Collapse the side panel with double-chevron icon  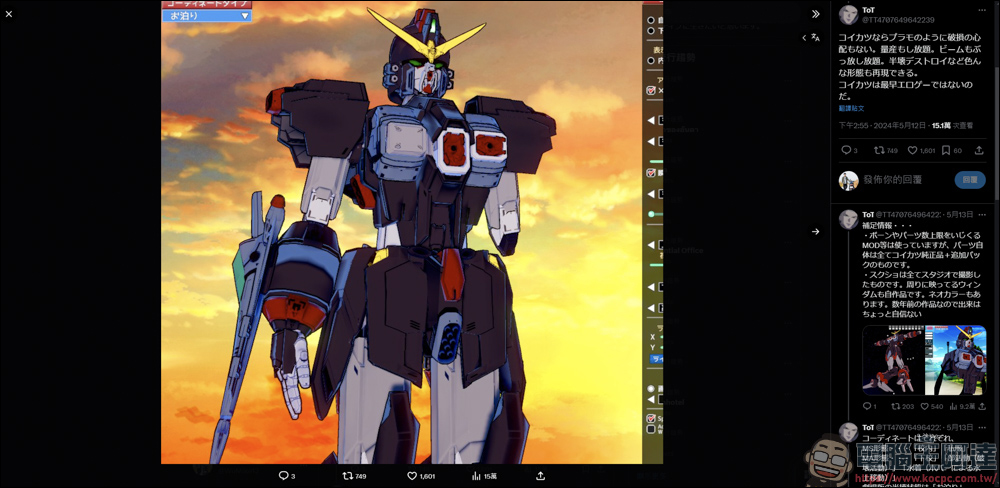point(815,14)
